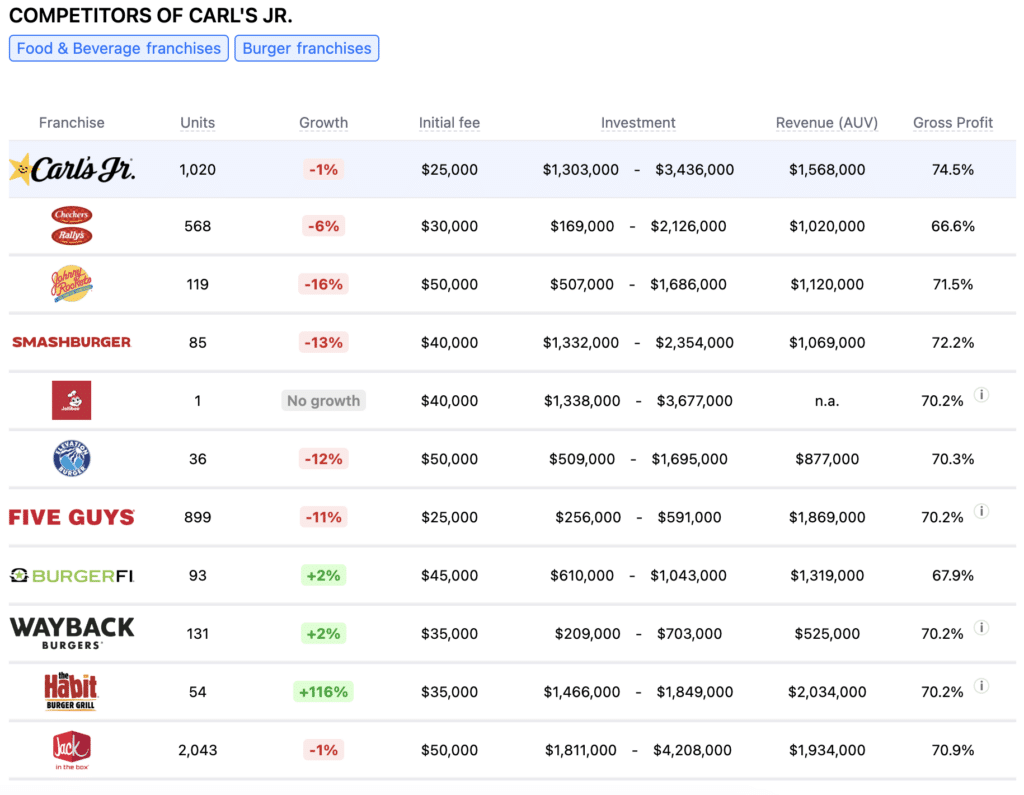The height and width of the screenshot is (795, 1024).
Task: Click the -11% growth badge
Action: tap(323, 517)
